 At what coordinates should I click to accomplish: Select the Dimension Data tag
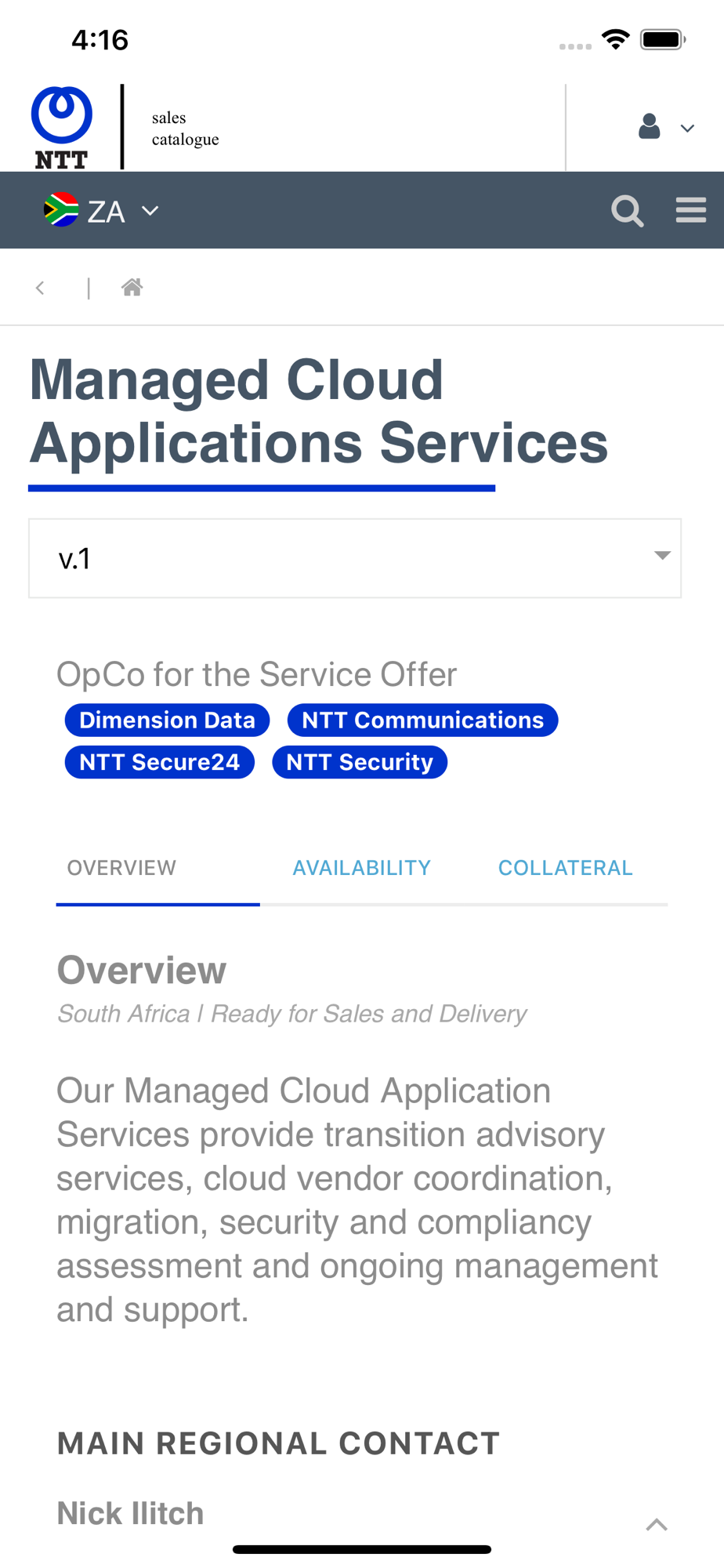tap(167, 720)
